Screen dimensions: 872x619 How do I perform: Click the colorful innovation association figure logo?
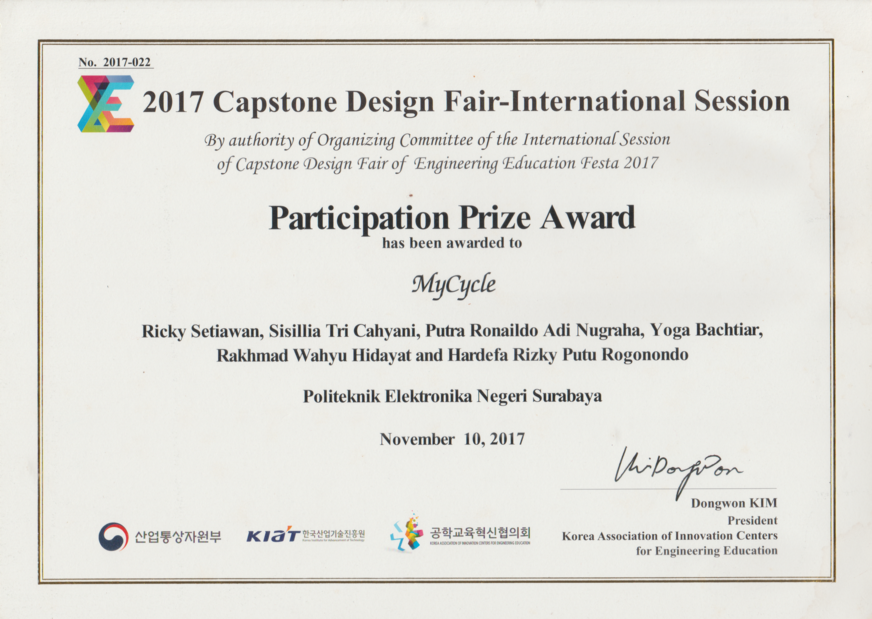click(x=406, y=533)
